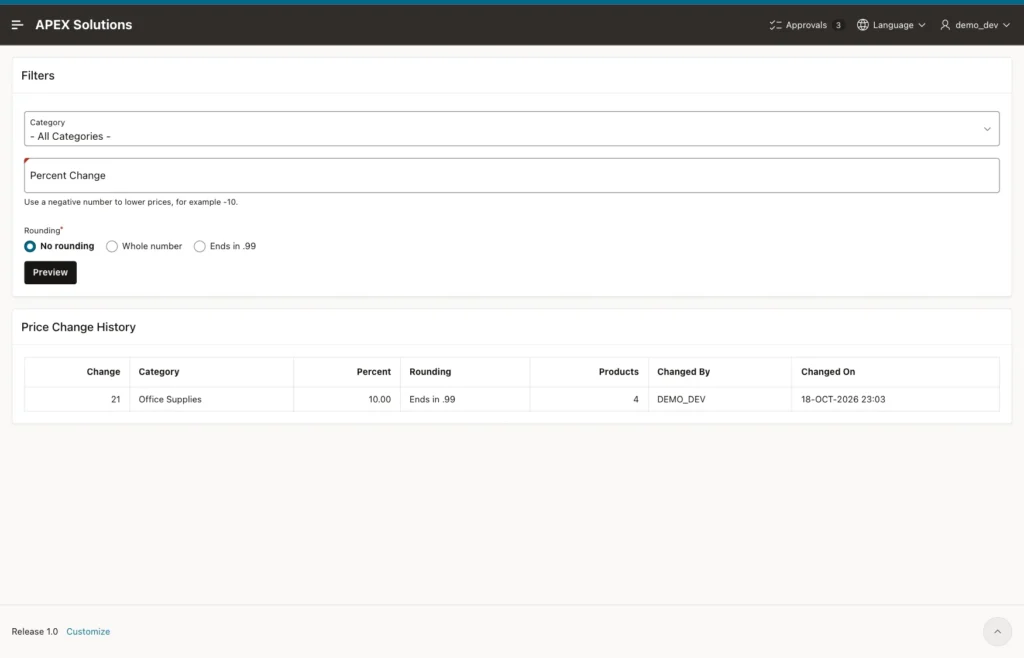Click the Office Supplies table cell
Image resolution: width=1024 pixels, height=658 pixels.
coord(170,399)
